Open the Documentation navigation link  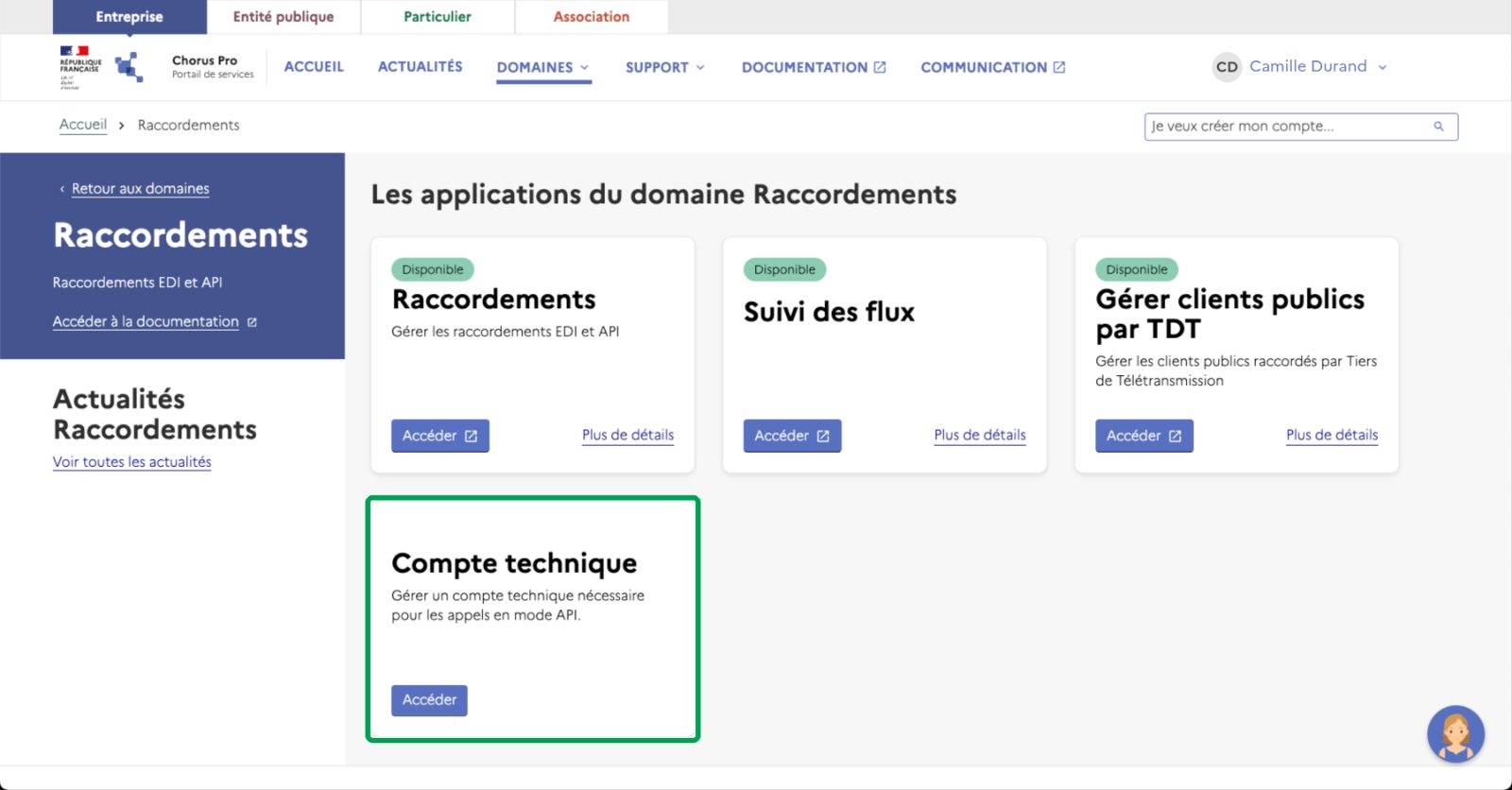coord(814,67)
